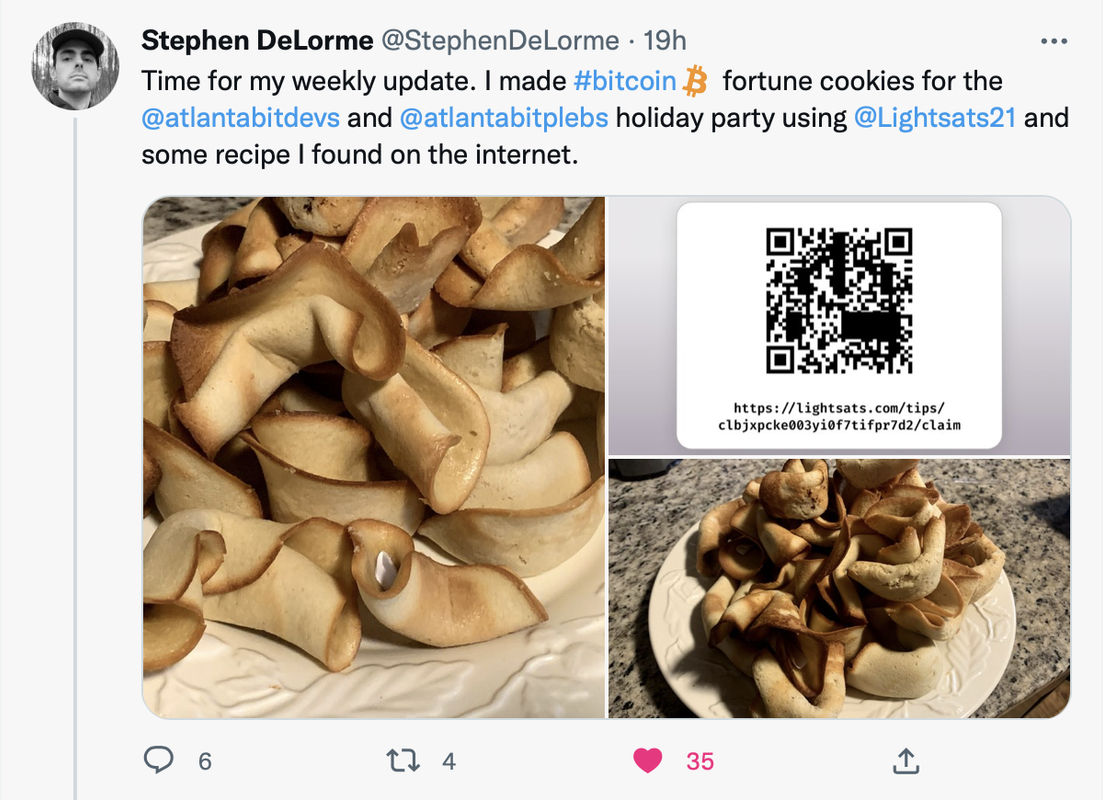1103x800 pixels.
Task: Unlike the tweet via the heart icon
Action: point(648,761)
